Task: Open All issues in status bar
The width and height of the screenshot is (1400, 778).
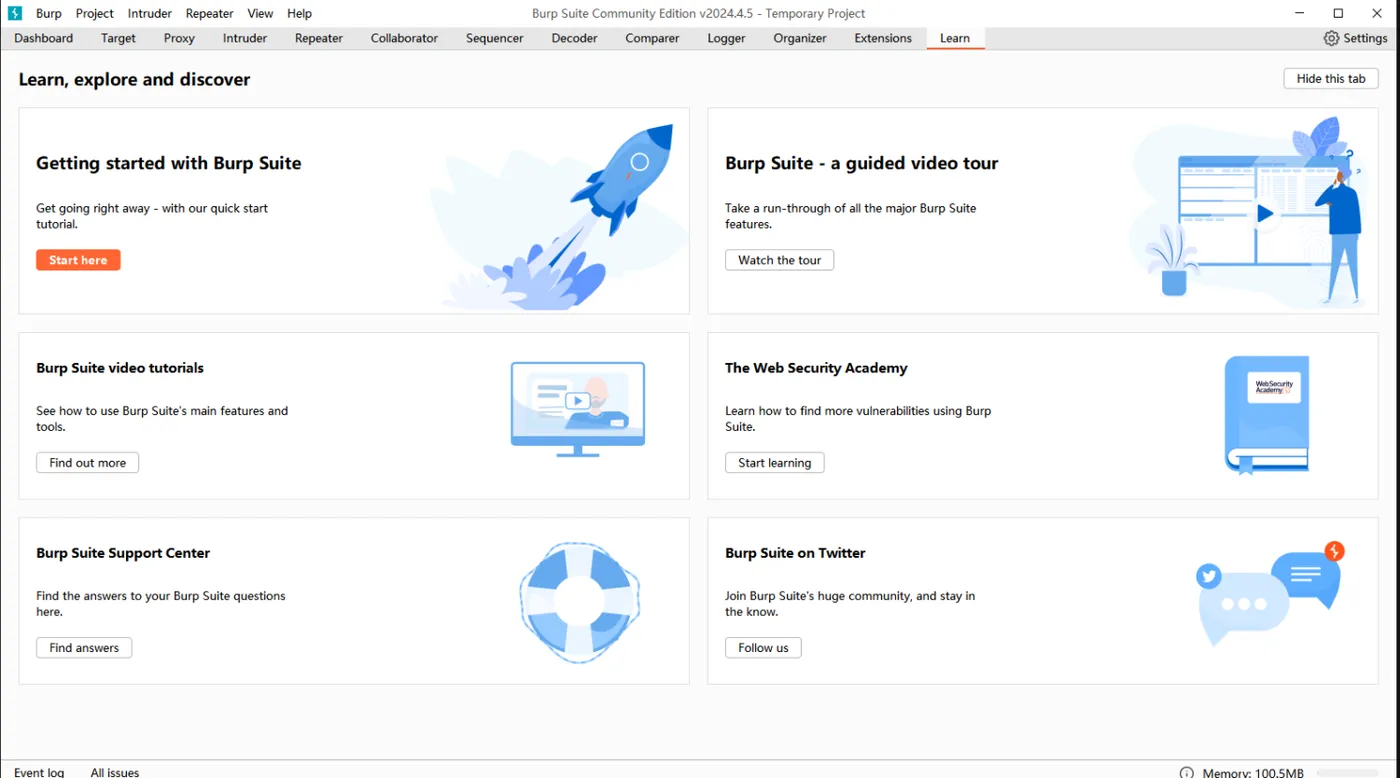Action: pyautogui.click(x=115, y=772)
